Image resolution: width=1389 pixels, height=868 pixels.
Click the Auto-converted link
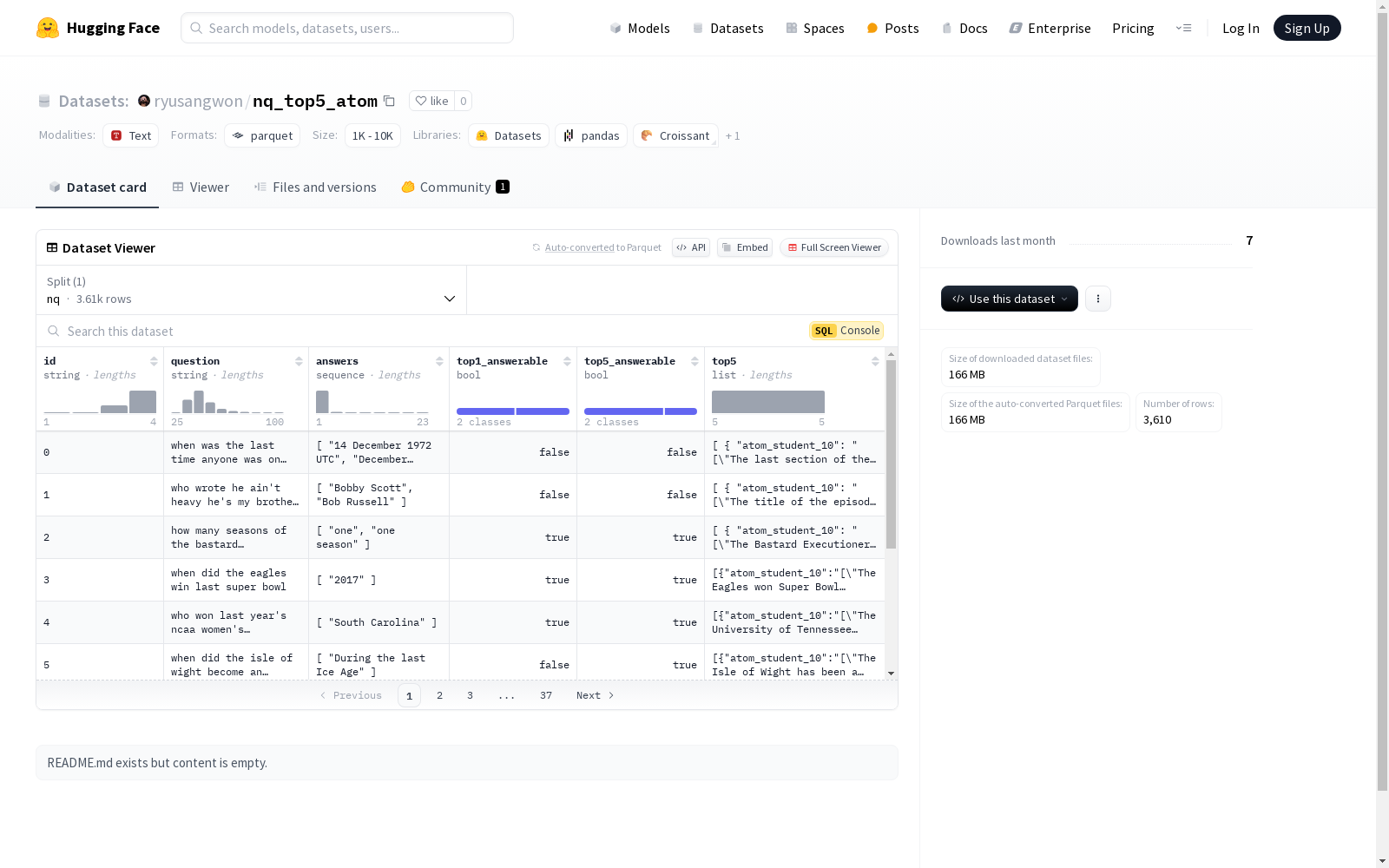(579, 247)
